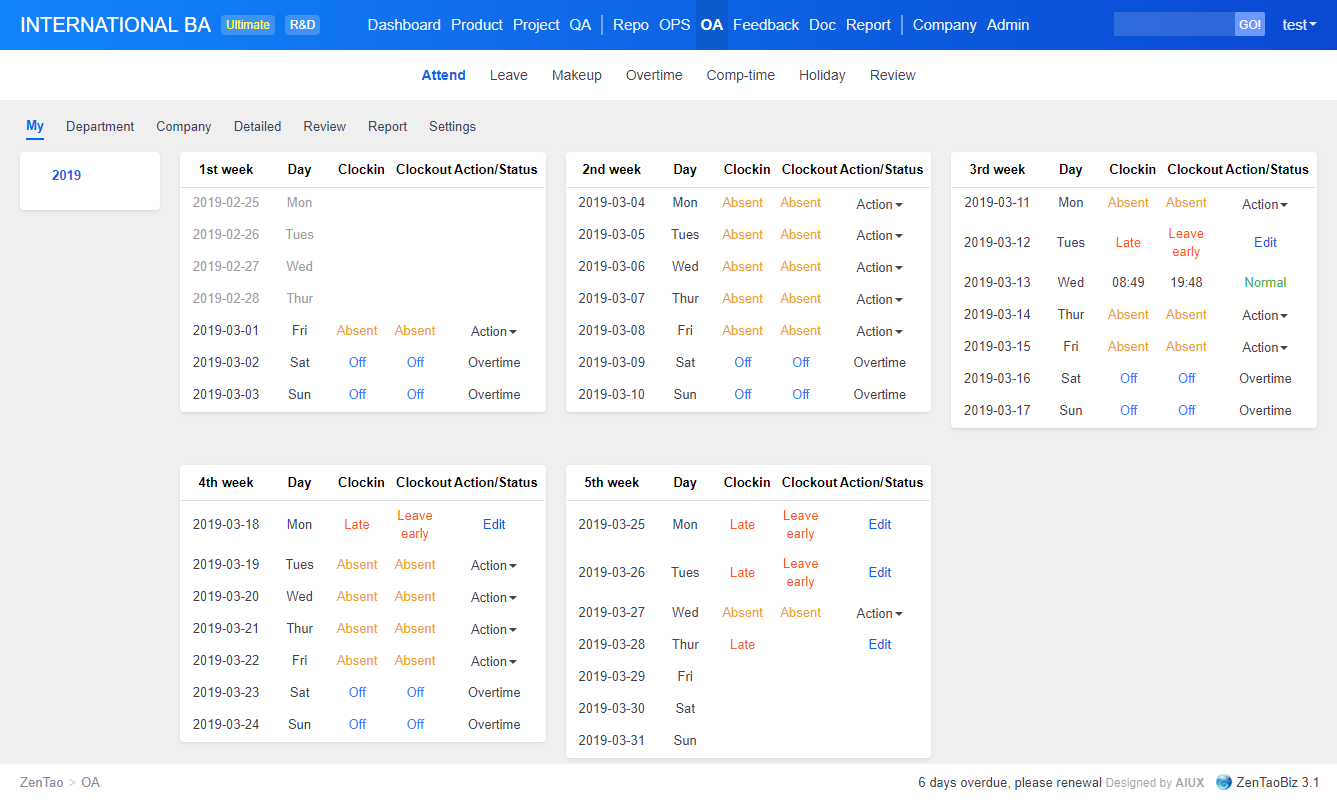Viewport: 1337px width, 803px height.
Task: Open the Project module
Action: coord(536,25)
